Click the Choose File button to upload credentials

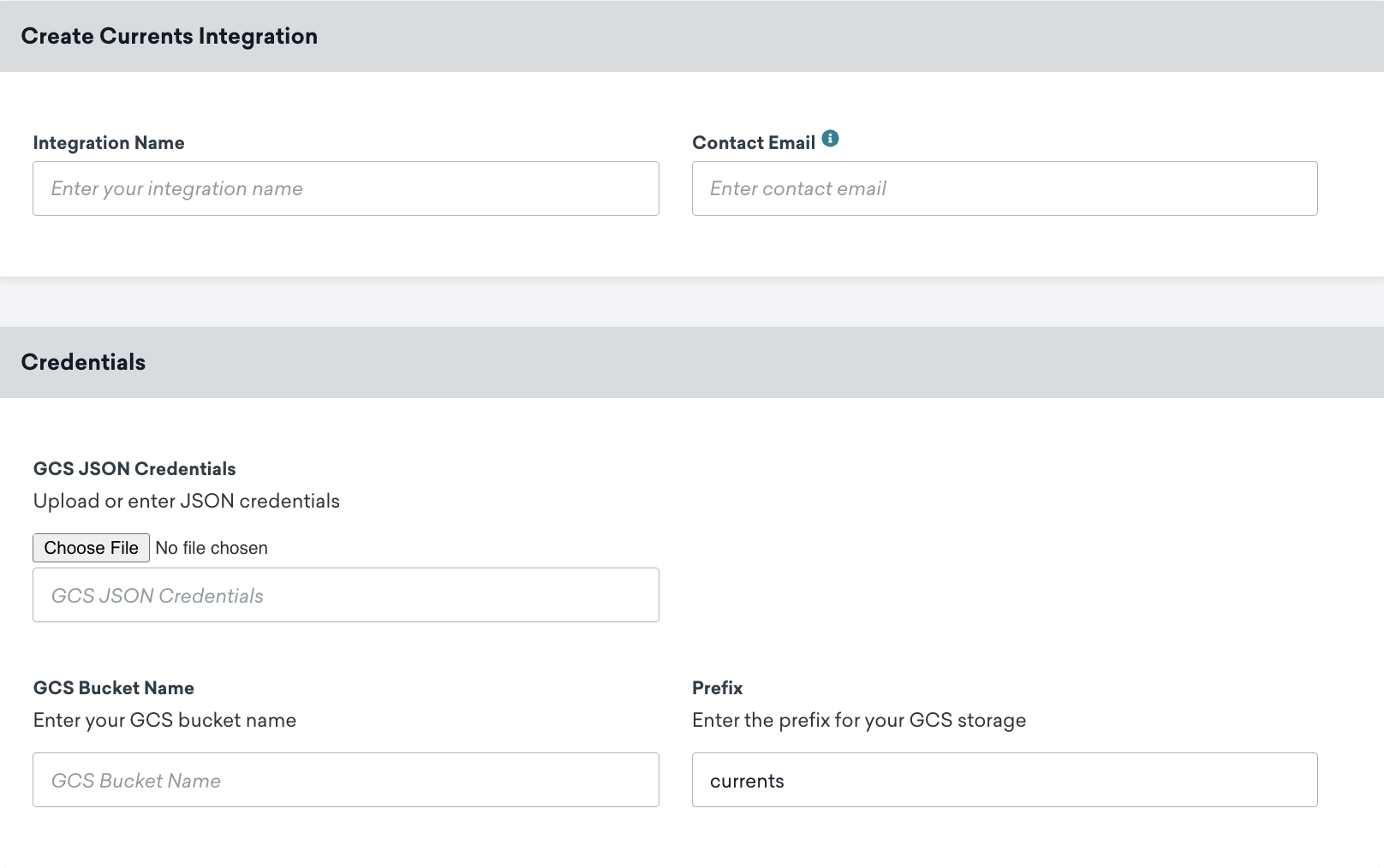[91, 547]
